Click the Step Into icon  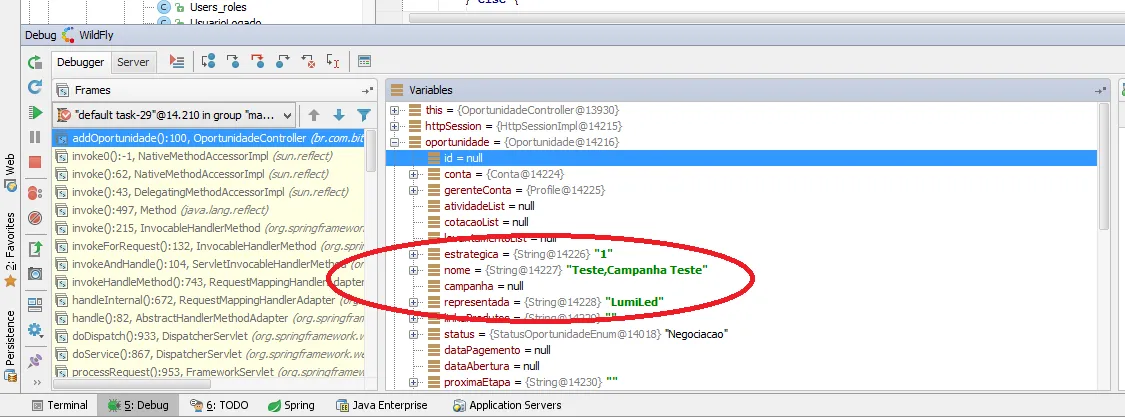232,62
